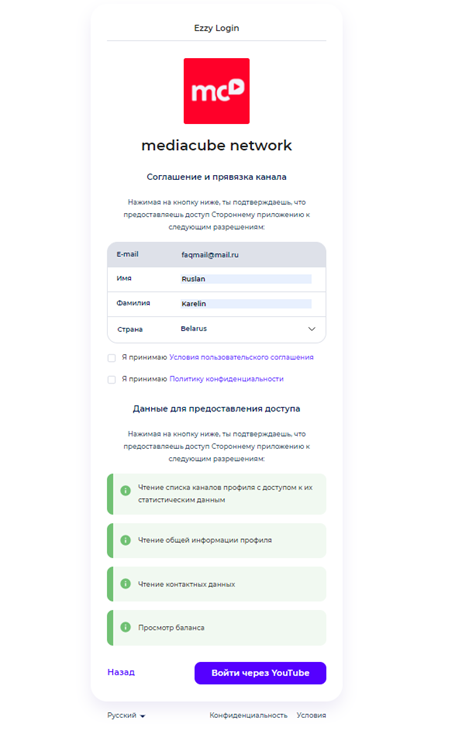The width and height of the screenshot is (462, 741).
Task: Open Политику конфиденциальности link
Action: point(227,379)
